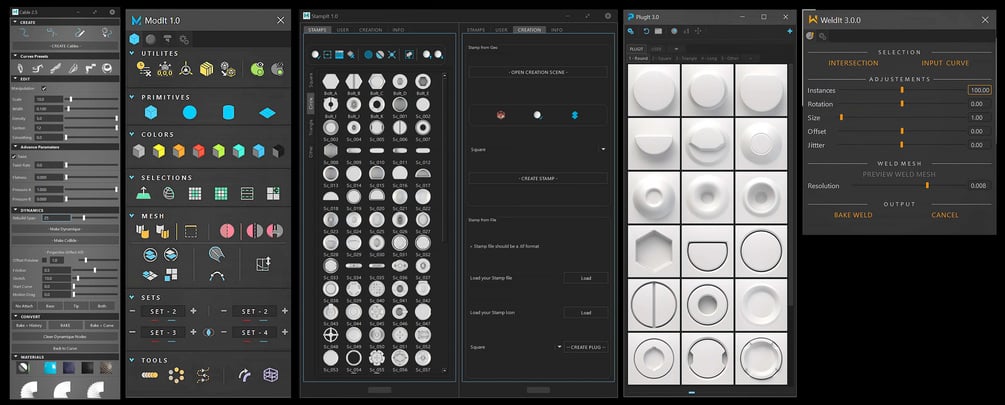
Task: Click the move arrows icon in PlugIt toolbar
Action: tap(699, 31)
